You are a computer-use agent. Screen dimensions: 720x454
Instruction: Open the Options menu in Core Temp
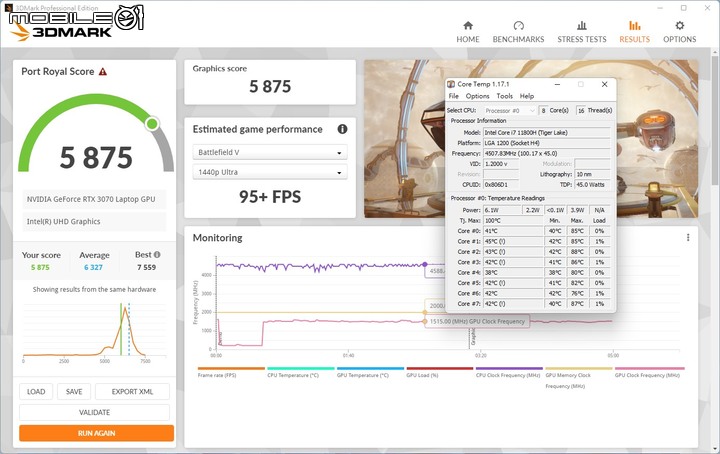[x=478, y=96]
